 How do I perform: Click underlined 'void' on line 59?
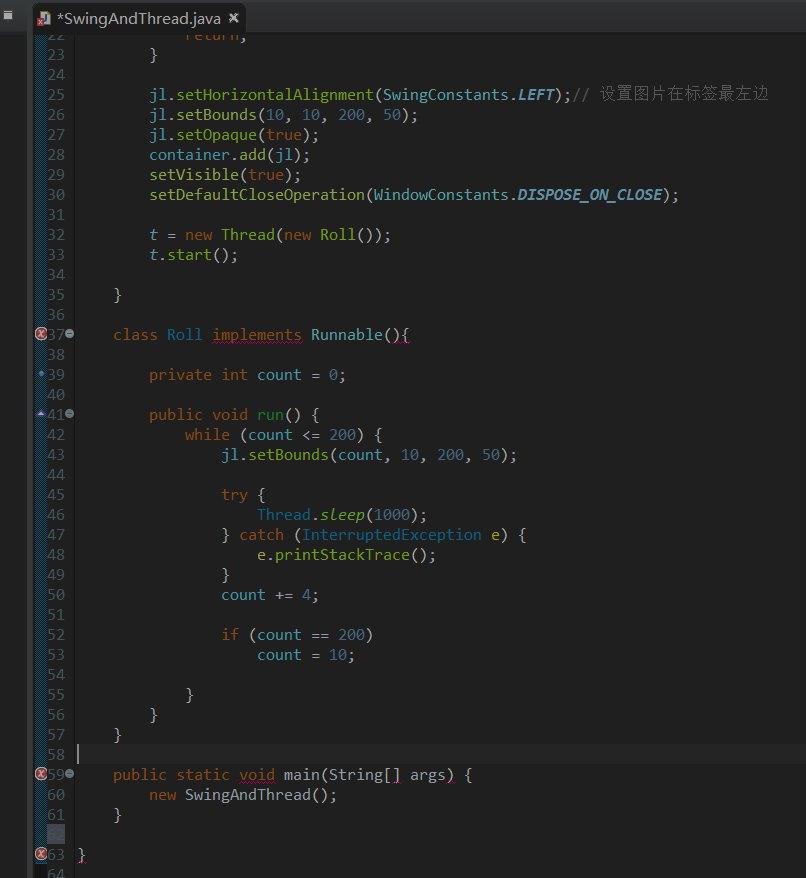pyautogui.click(x=257, y=775)
